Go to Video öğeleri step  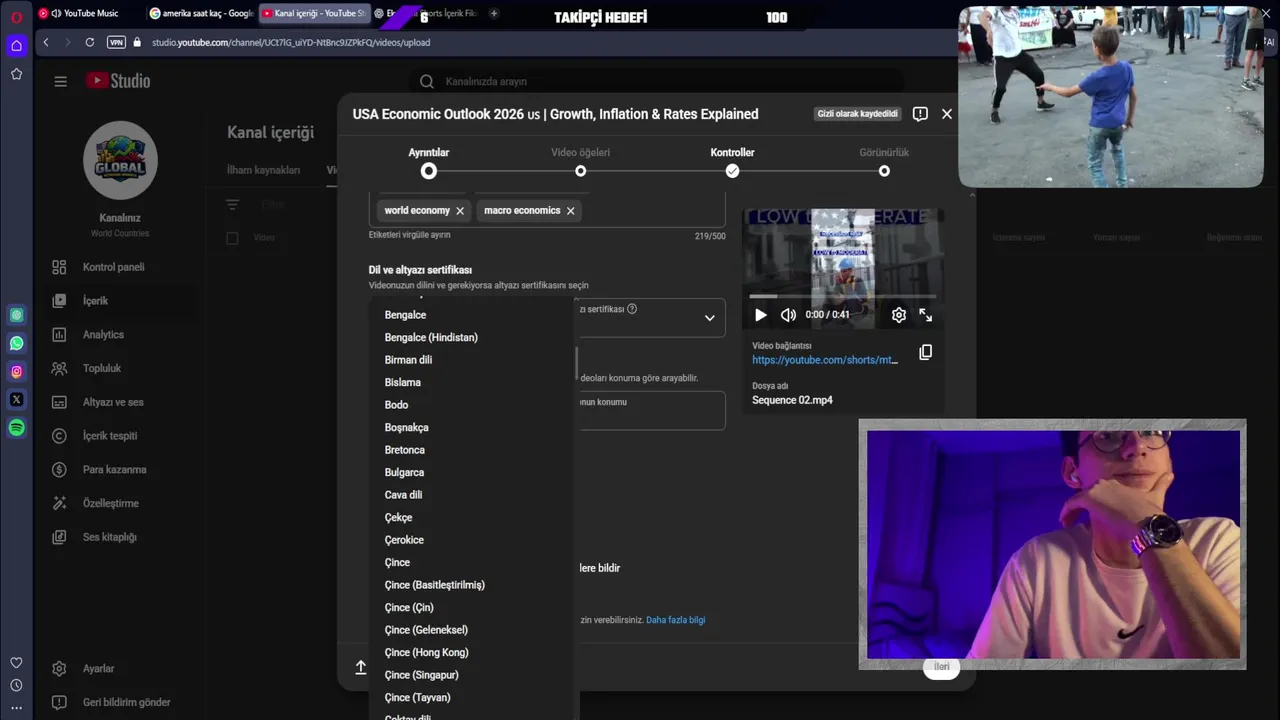pos(580,163)
